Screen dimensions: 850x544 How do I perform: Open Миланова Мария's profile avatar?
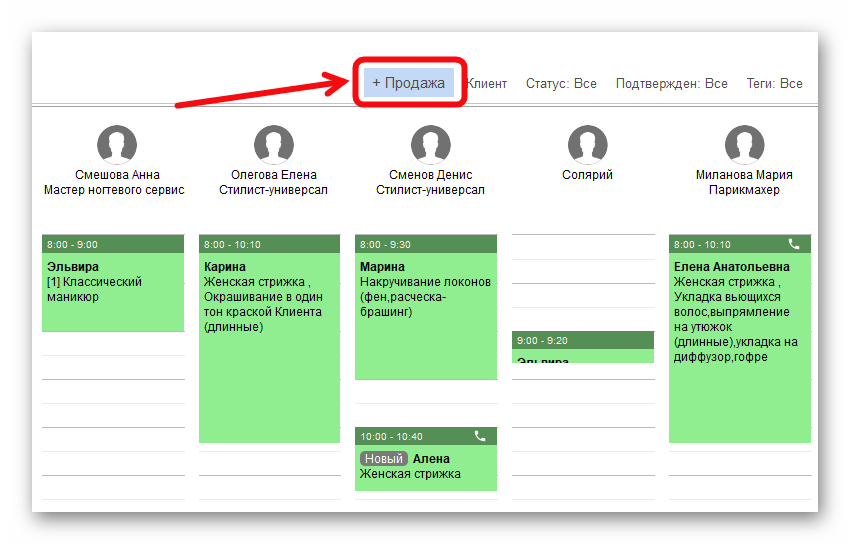point(744,145)
